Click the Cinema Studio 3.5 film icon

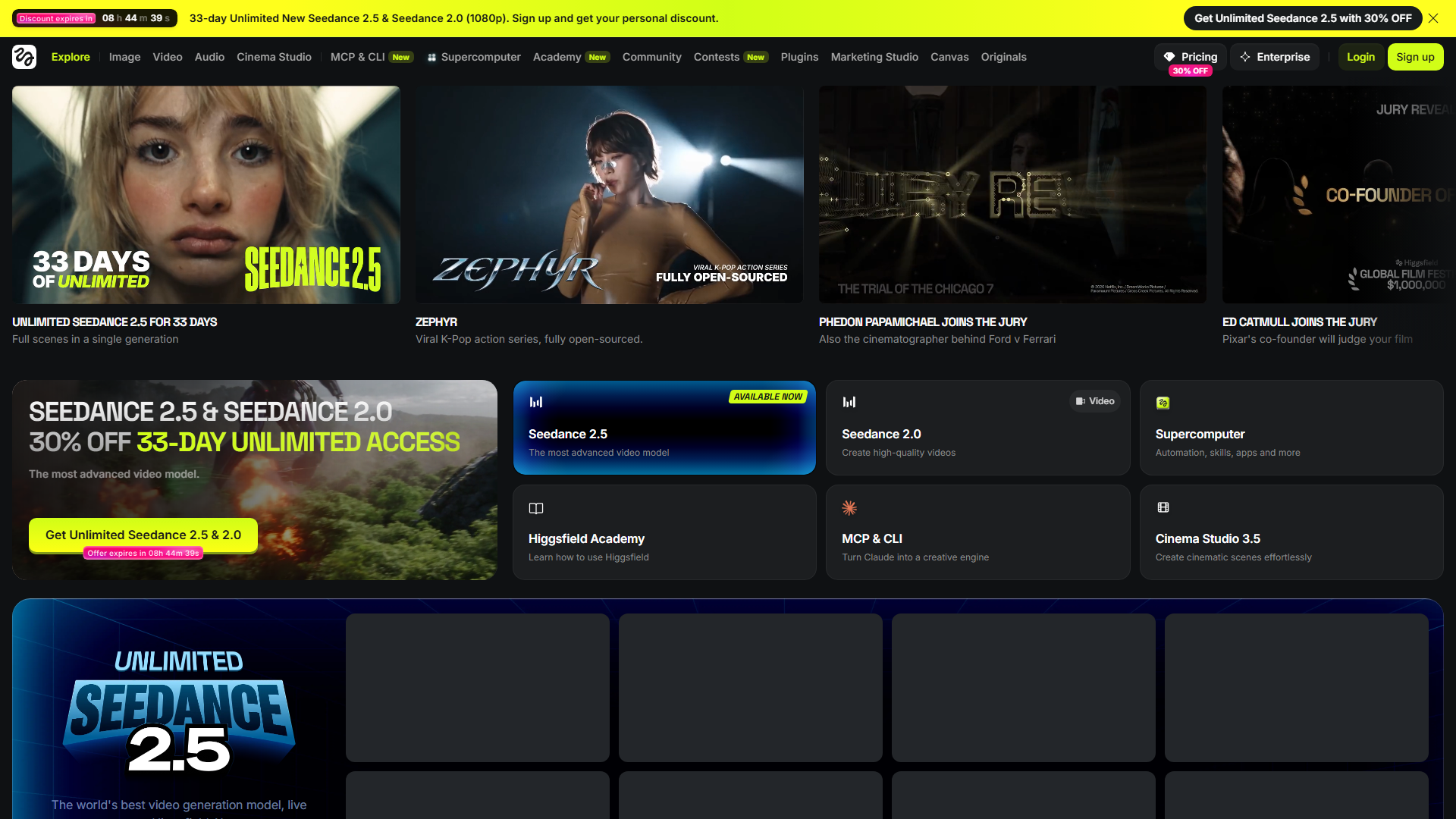[x=1163, y=507]
